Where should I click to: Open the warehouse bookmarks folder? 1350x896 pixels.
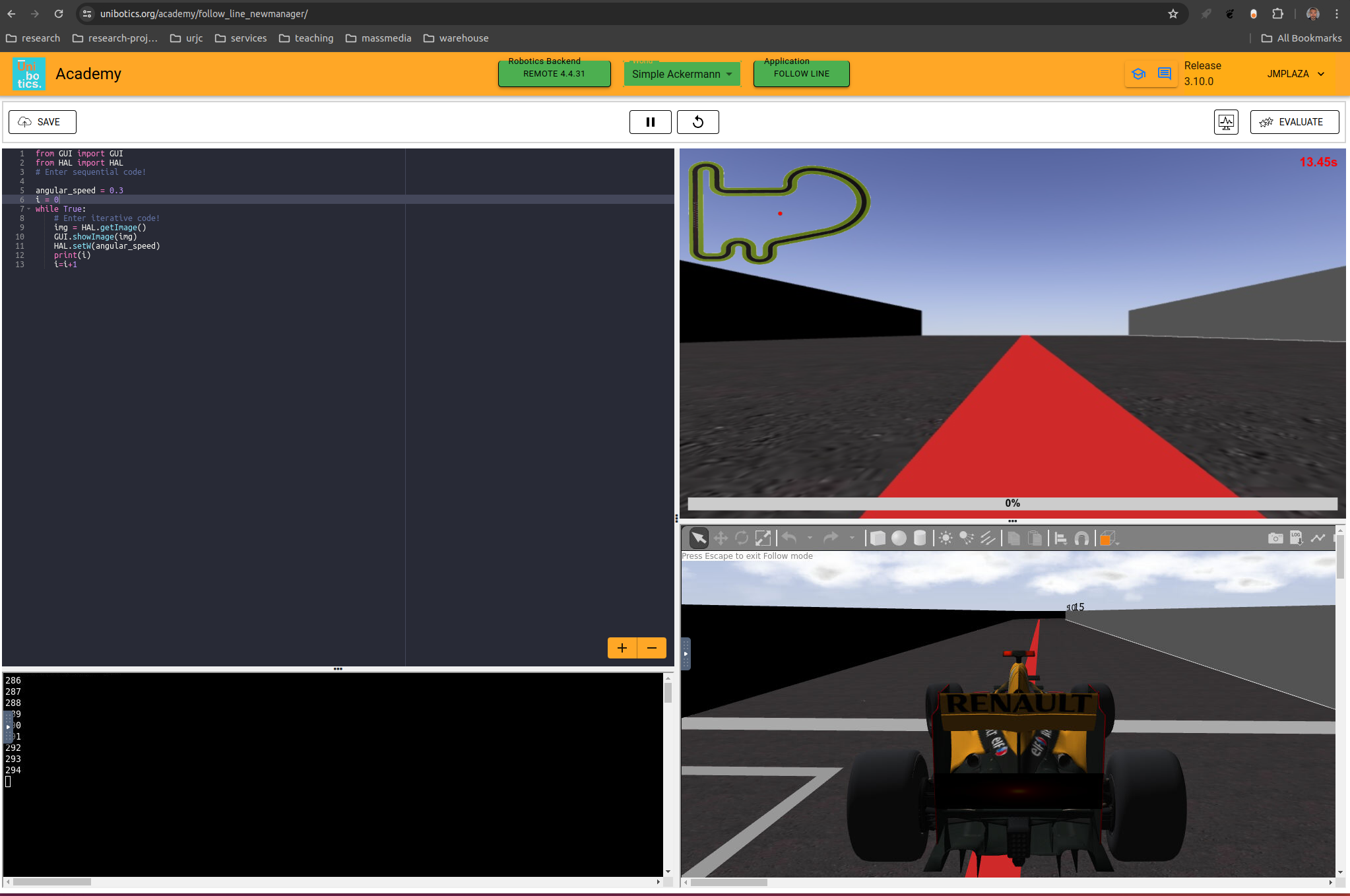coord(456,38)
